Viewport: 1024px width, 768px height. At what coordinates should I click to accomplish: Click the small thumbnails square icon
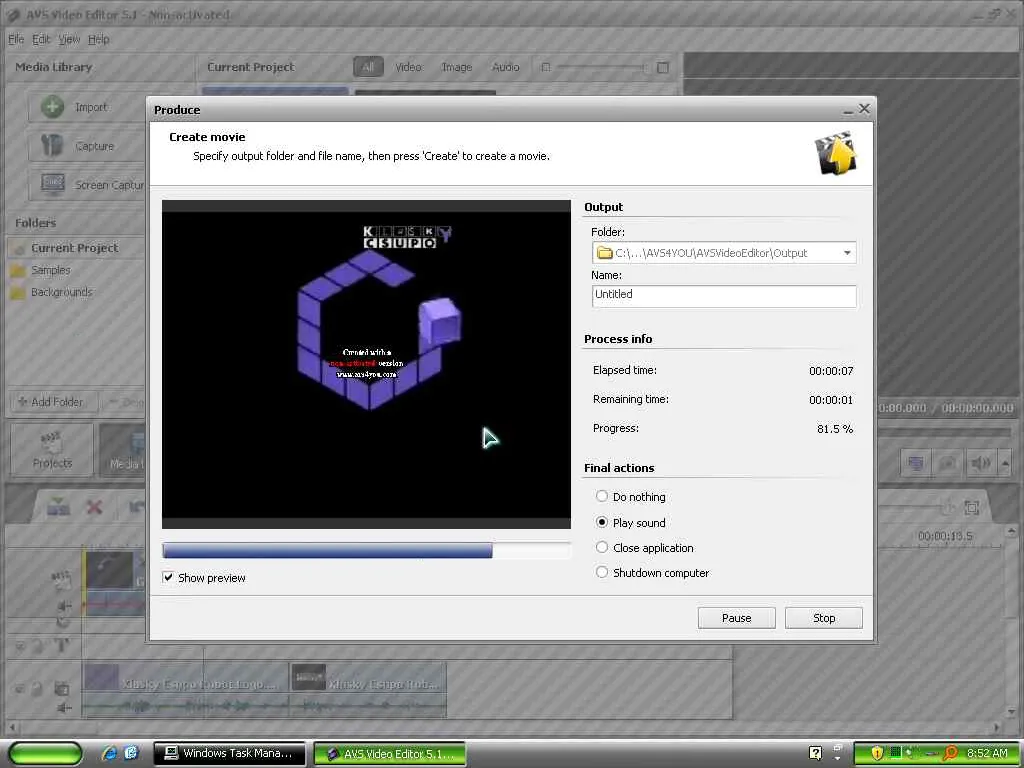tap(546, 67)
